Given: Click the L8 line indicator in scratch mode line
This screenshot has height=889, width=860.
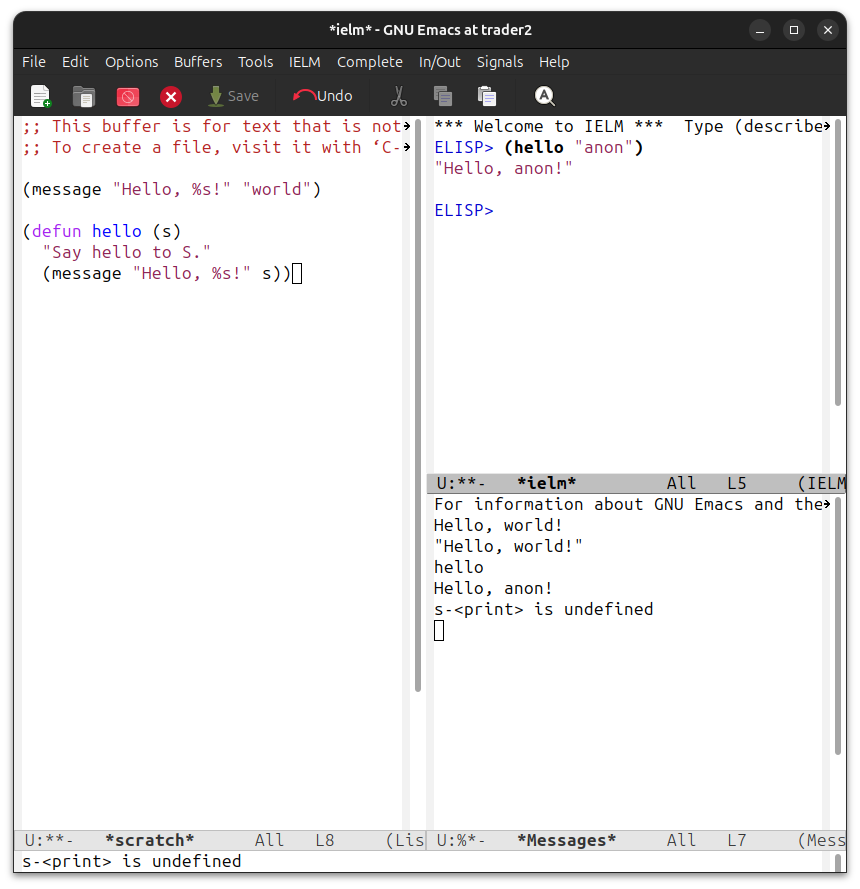Looking at the screenshot, I should pos(325,840).
